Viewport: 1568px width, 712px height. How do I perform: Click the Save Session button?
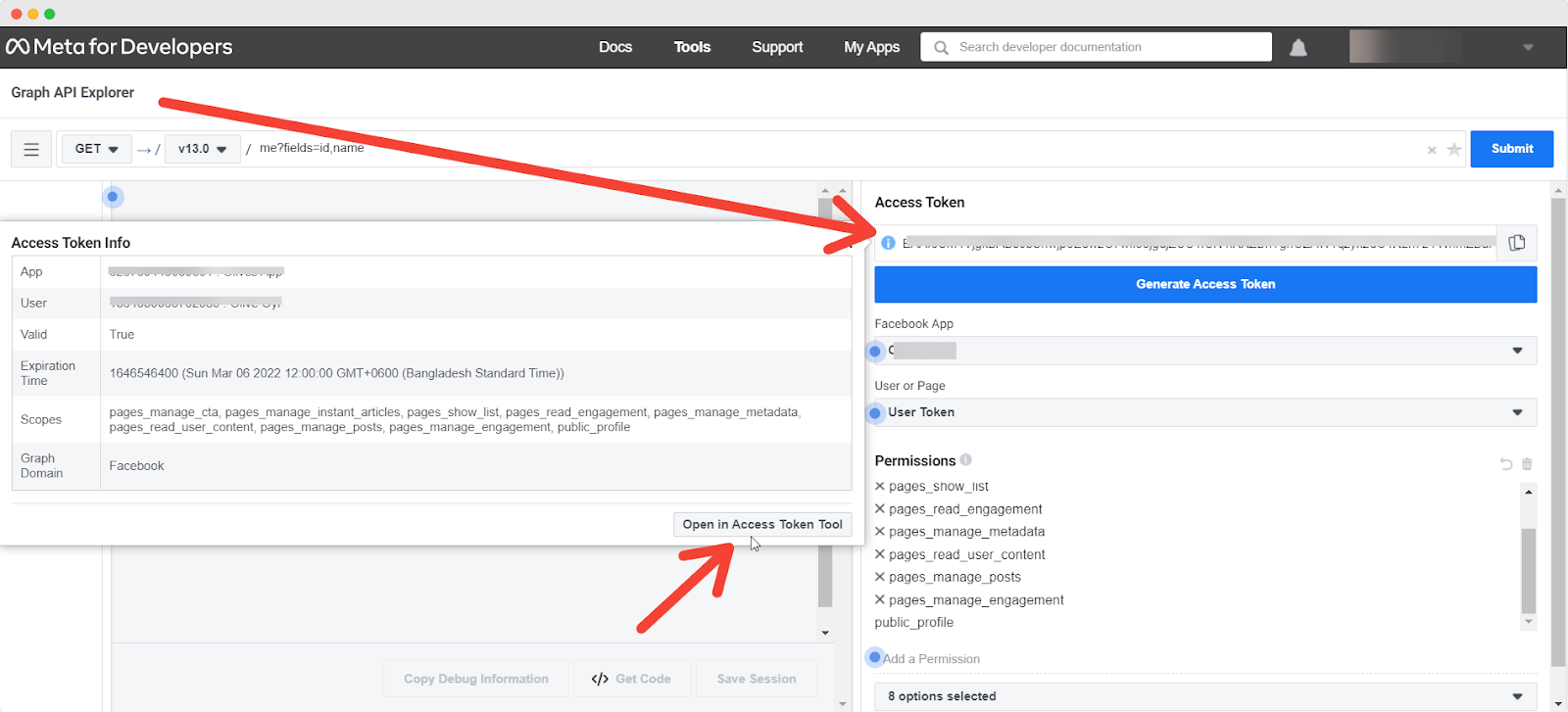click(x=757, y=679)
